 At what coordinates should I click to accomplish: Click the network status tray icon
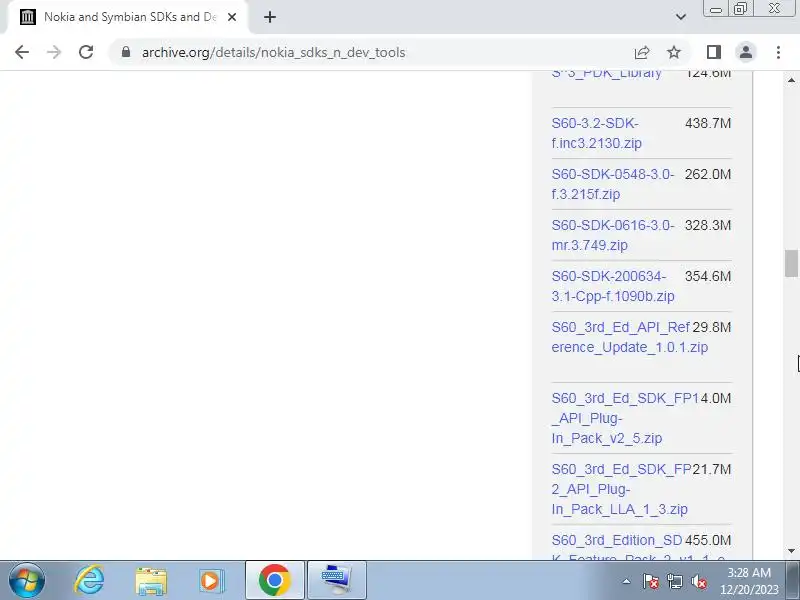(675, 581)
